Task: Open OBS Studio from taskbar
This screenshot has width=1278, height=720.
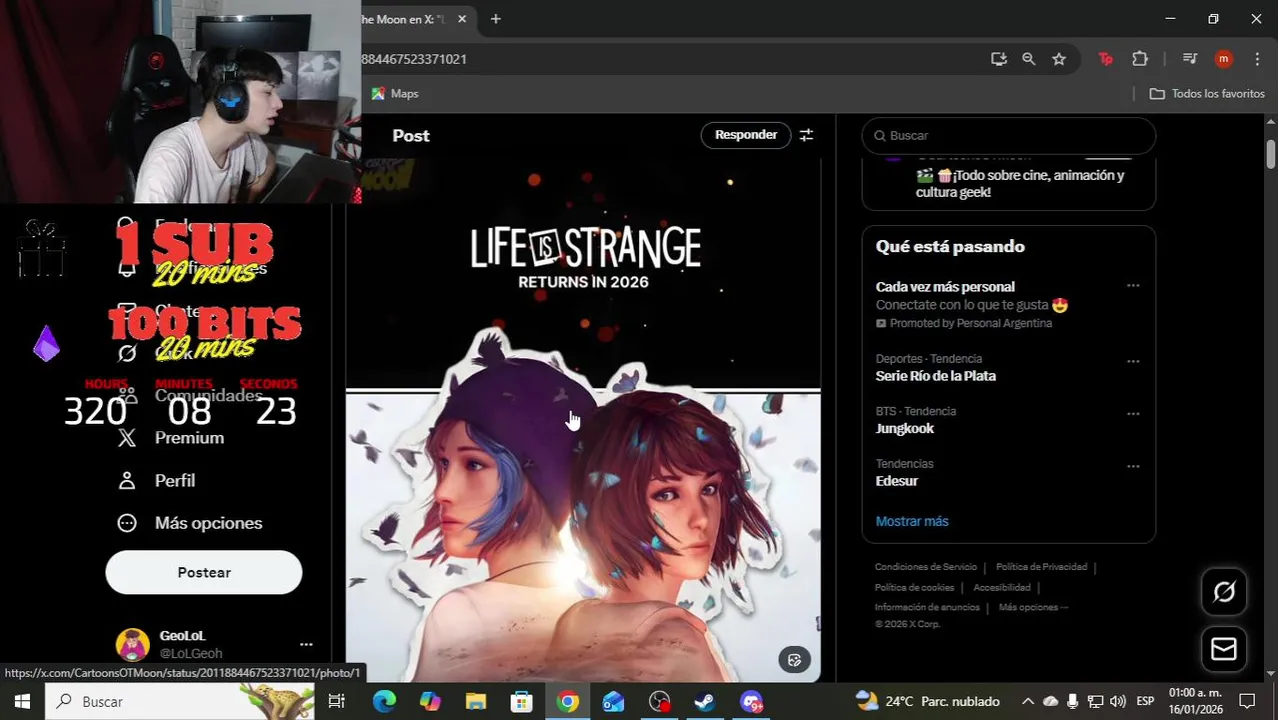Action: pyautogui.click(x=659, y=701)
